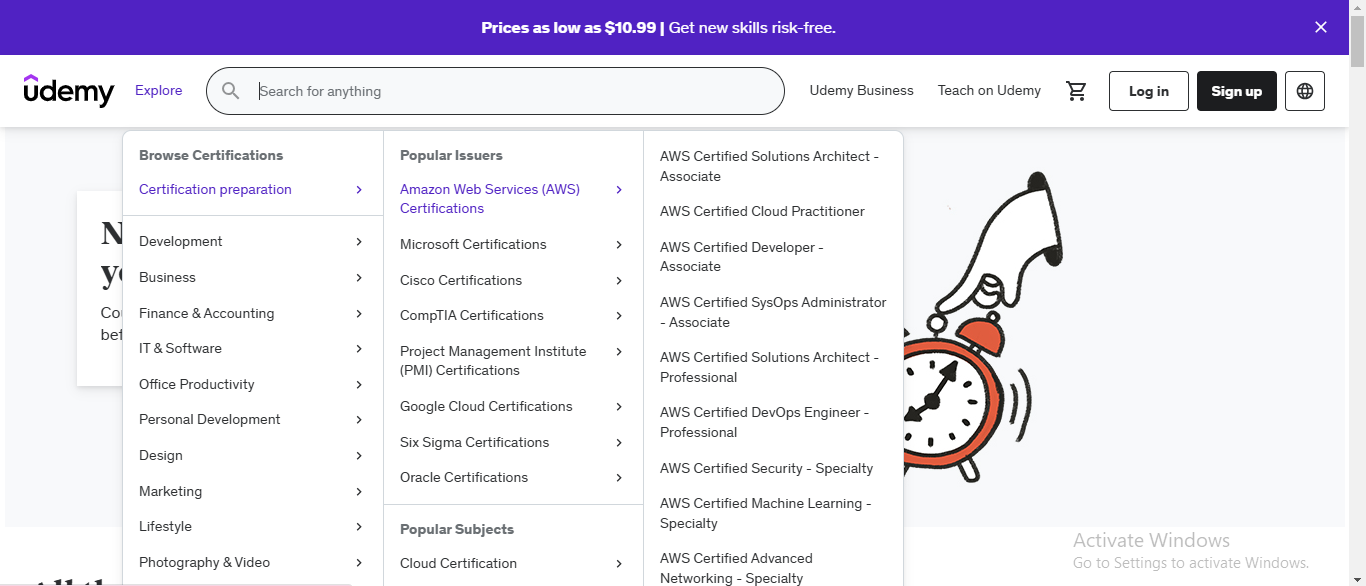Open AWS Certified Developer - Associate
This screenshot has width=1366, height=586.
point(742,257)
